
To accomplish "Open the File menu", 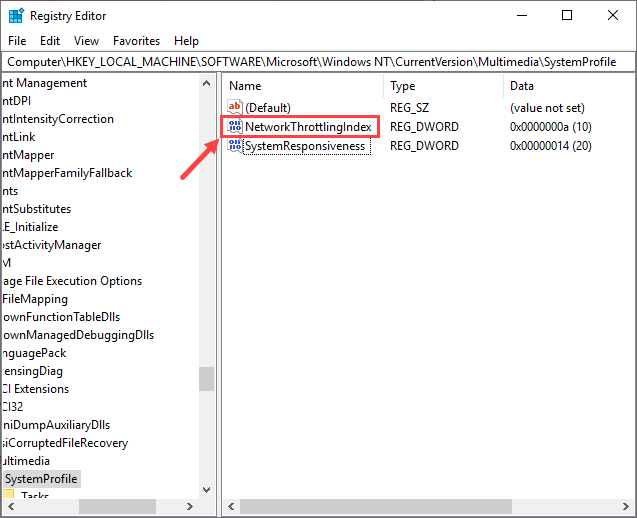I will pyautogui.click(x=17, y=41).
